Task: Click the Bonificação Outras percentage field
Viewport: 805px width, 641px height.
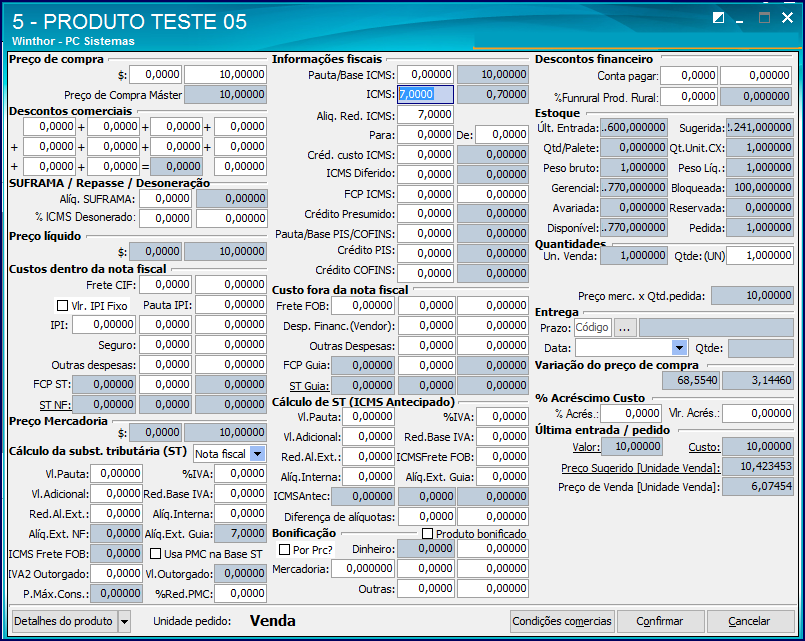Action: (x=426, y=589)
